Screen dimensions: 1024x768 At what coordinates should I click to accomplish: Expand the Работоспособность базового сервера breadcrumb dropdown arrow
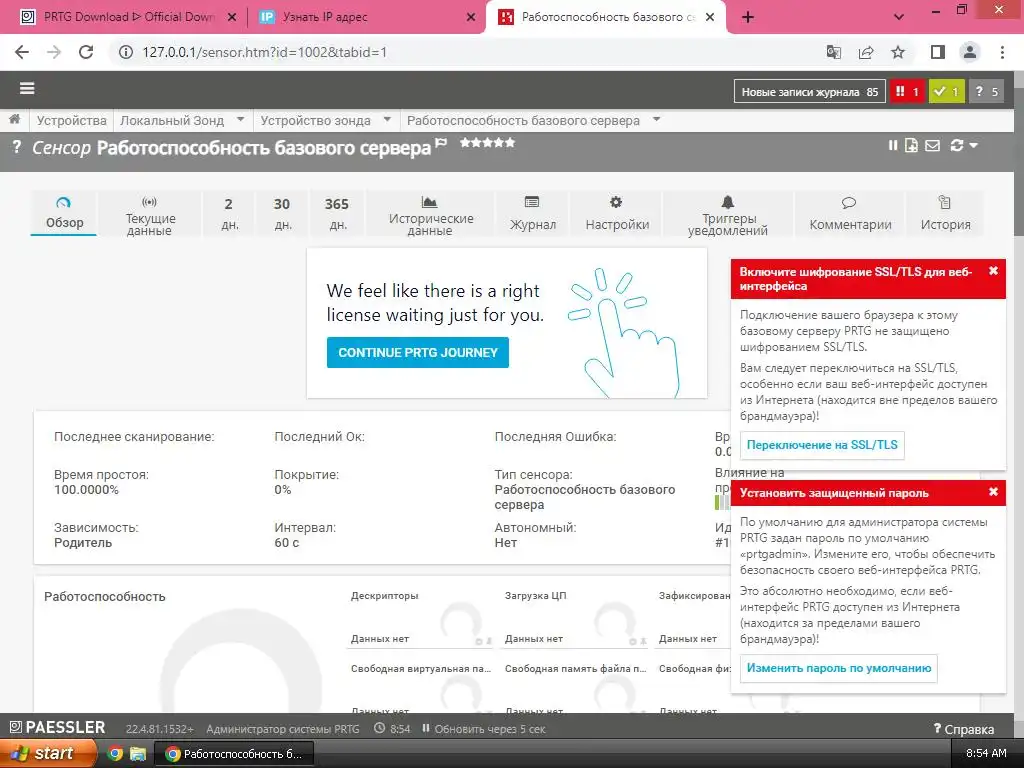656,120
